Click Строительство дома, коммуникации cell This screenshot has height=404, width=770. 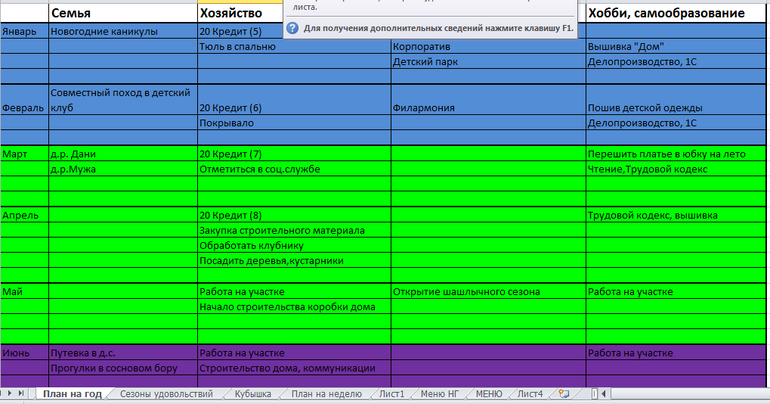point(294,368)
